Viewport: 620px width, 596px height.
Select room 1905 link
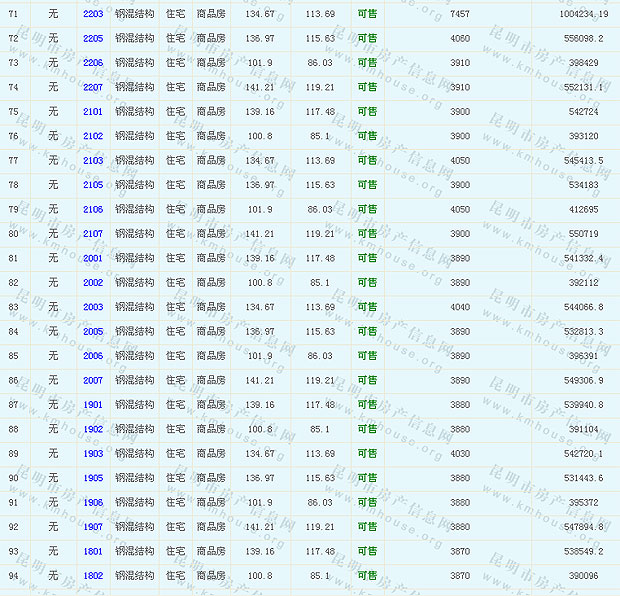[x=93, y=478]
